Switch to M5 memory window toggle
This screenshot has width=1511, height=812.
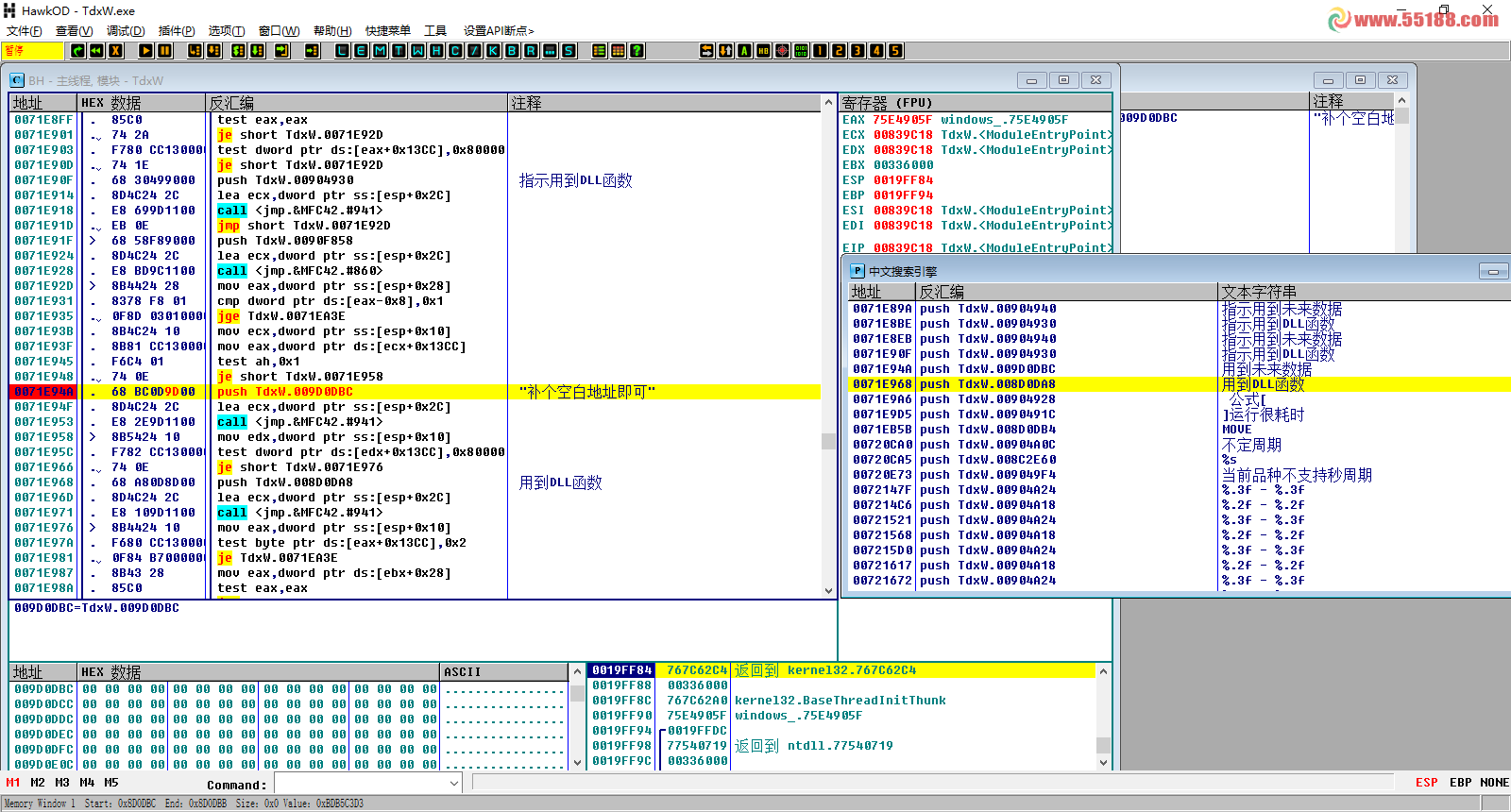click(x=111, y=783)
